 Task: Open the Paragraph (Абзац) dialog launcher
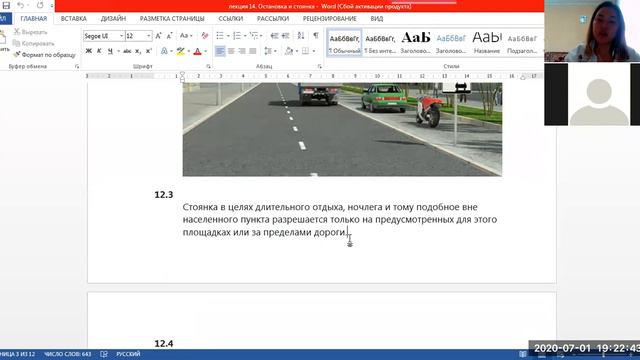(320, 66)
